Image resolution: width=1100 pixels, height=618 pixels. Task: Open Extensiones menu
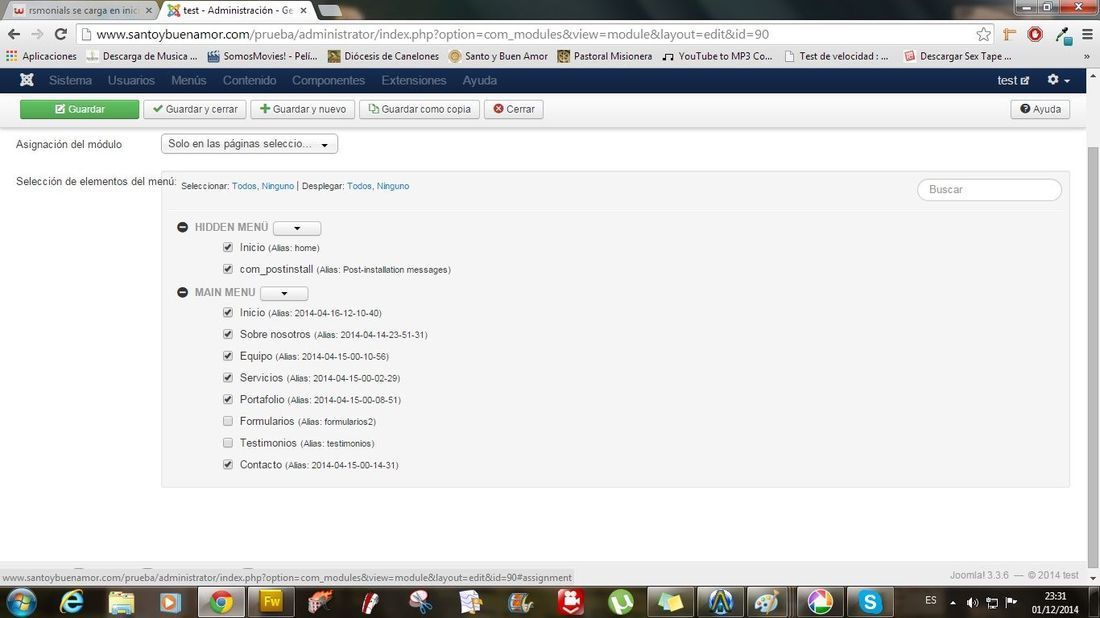click(x=414, y=80)
